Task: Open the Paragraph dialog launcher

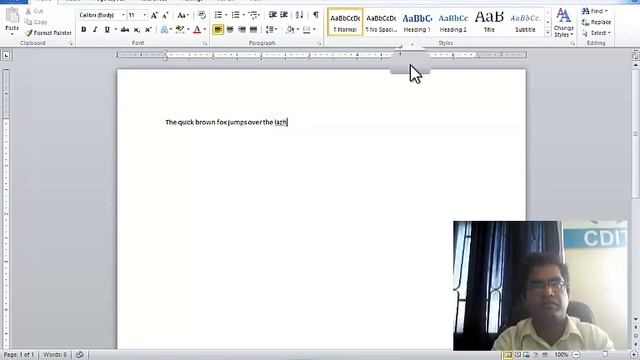Action: pos(319,43)
